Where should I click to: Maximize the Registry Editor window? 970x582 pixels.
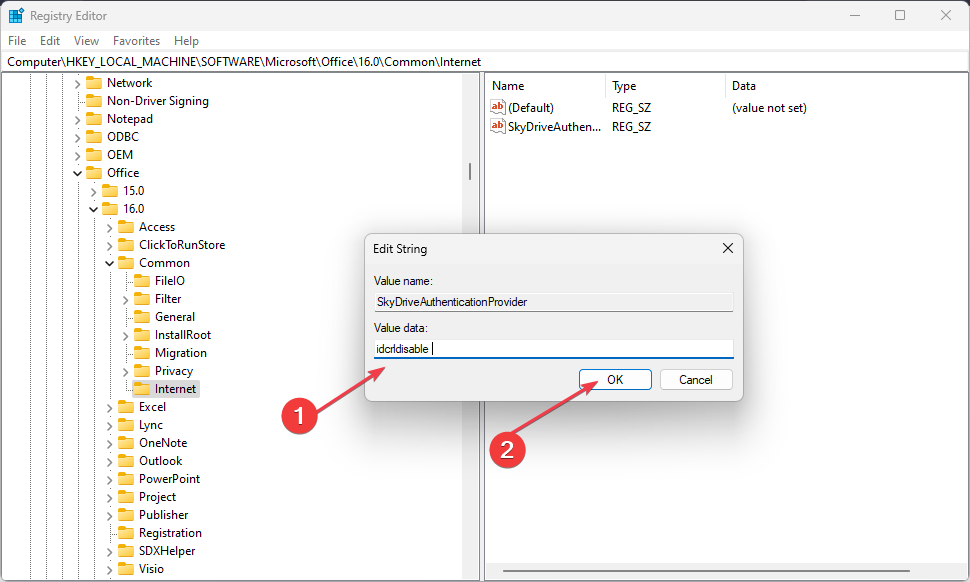900,15
